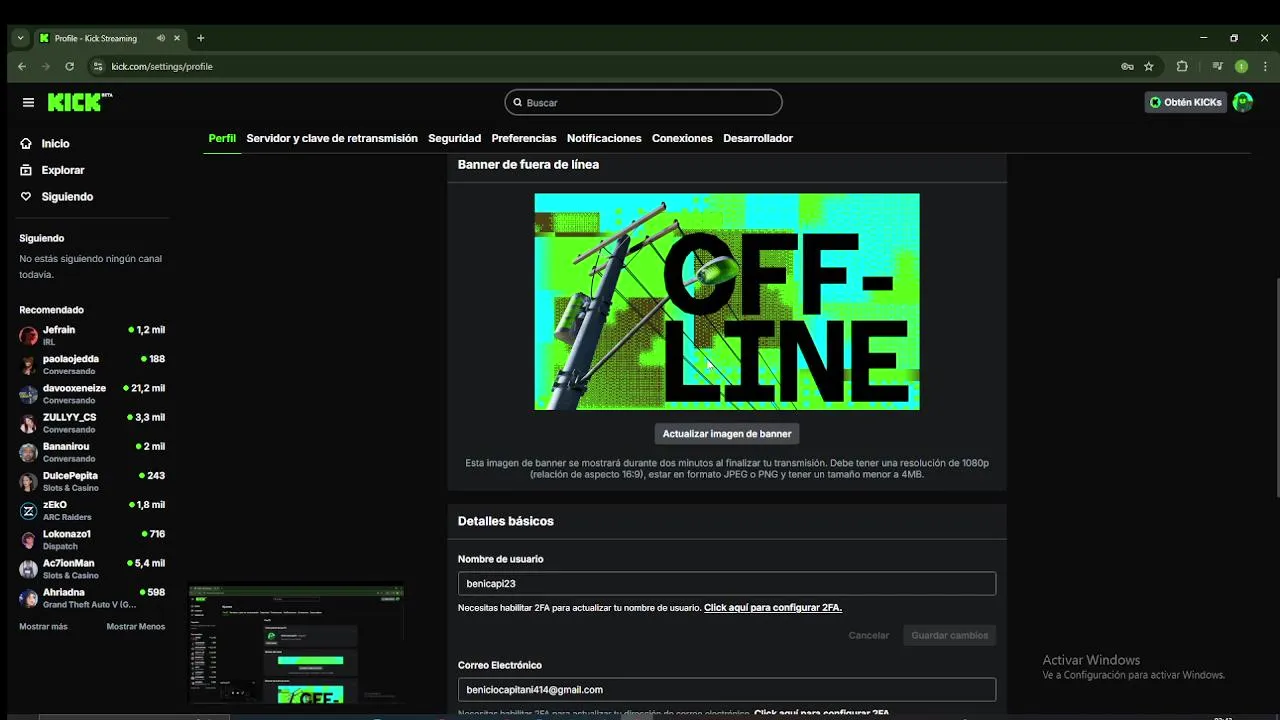
Task: Select the Perfil tab
Action: click(x=222, y=138)
